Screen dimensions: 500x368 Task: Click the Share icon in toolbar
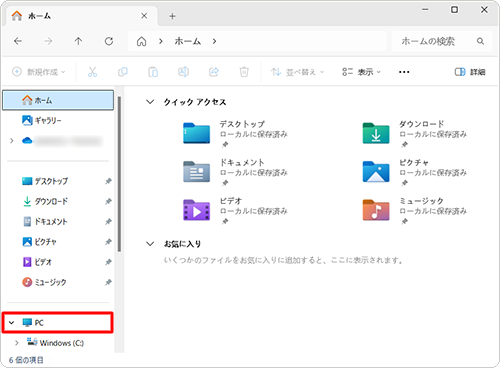click(214, 72)
